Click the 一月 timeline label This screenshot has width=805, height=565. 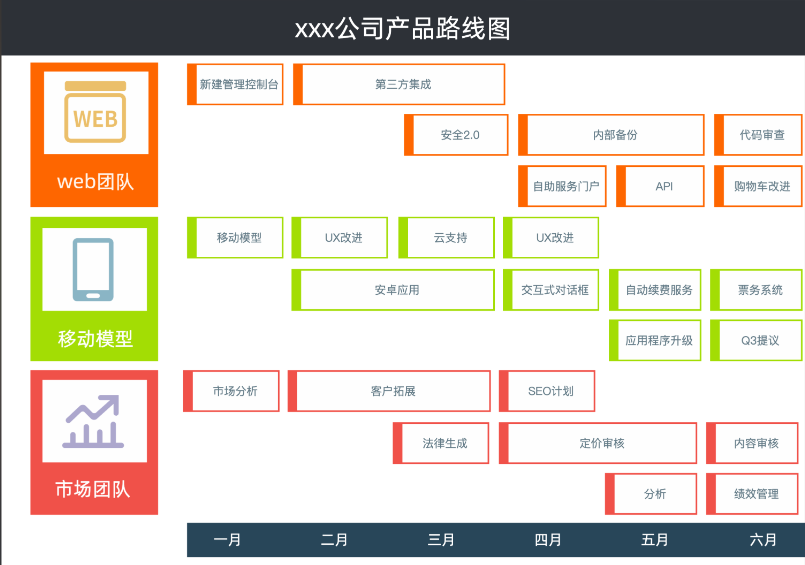pos(227,540)
